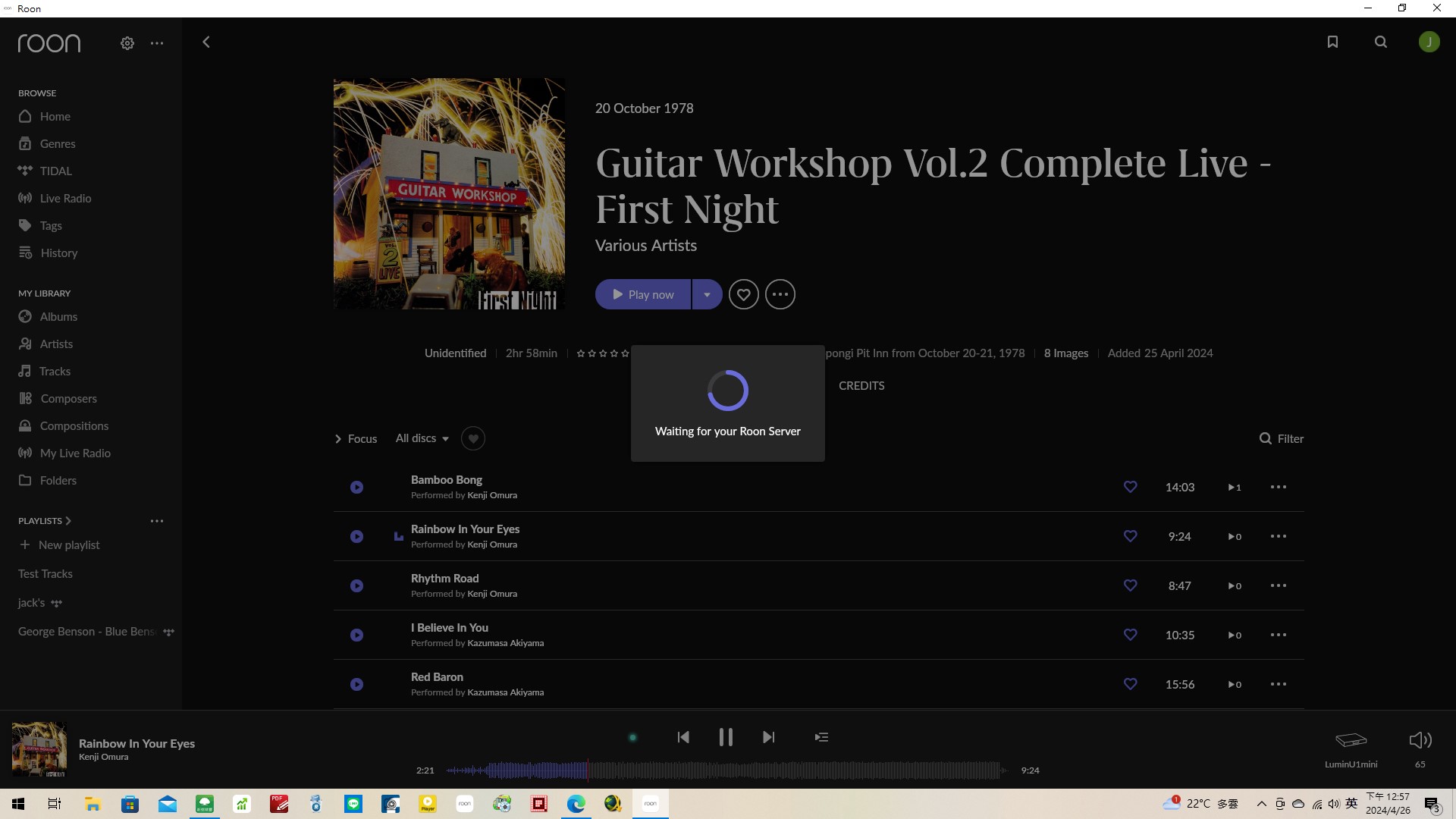Favorite Rhythm Road with heart
1456x819 pixels.
(1130, 585)
